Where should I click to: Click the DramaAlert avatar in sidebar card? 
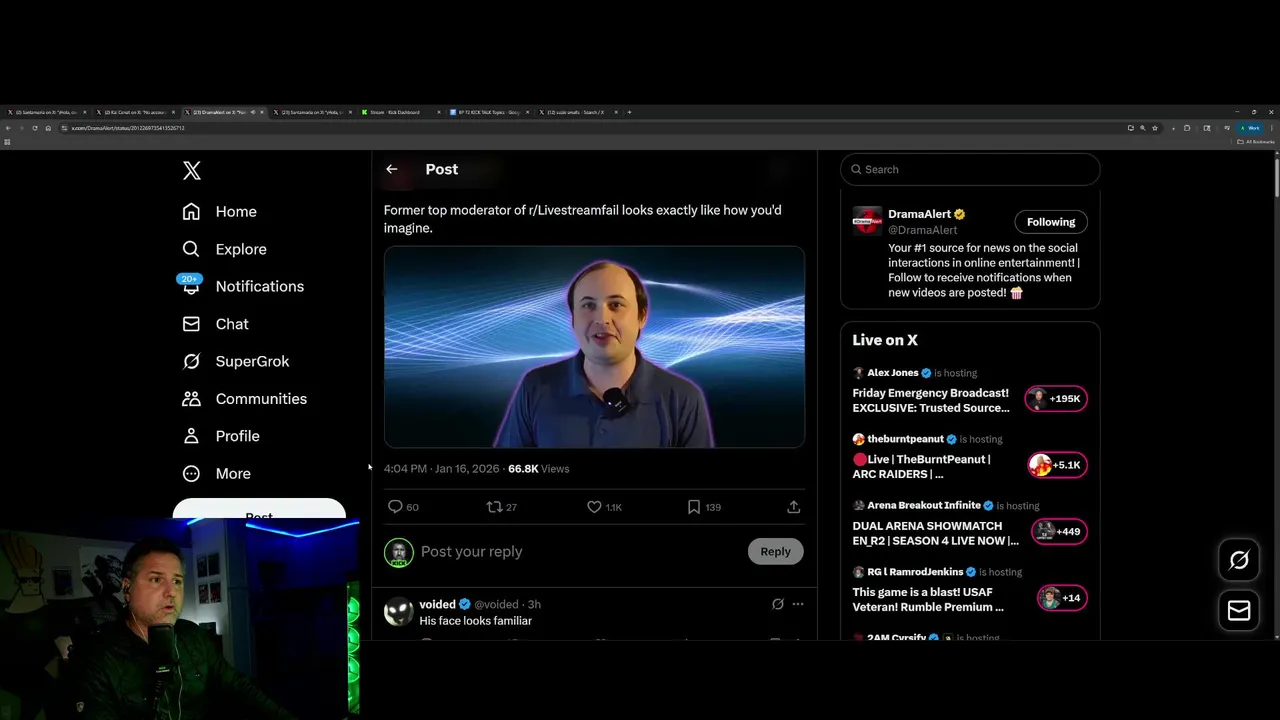point(867,221)
